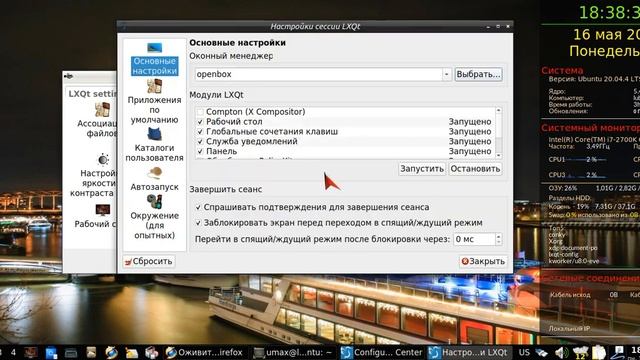This screenshot has width=640, height=360.
Task: Click the weather tray icon
Action: (x=580, y=353)
